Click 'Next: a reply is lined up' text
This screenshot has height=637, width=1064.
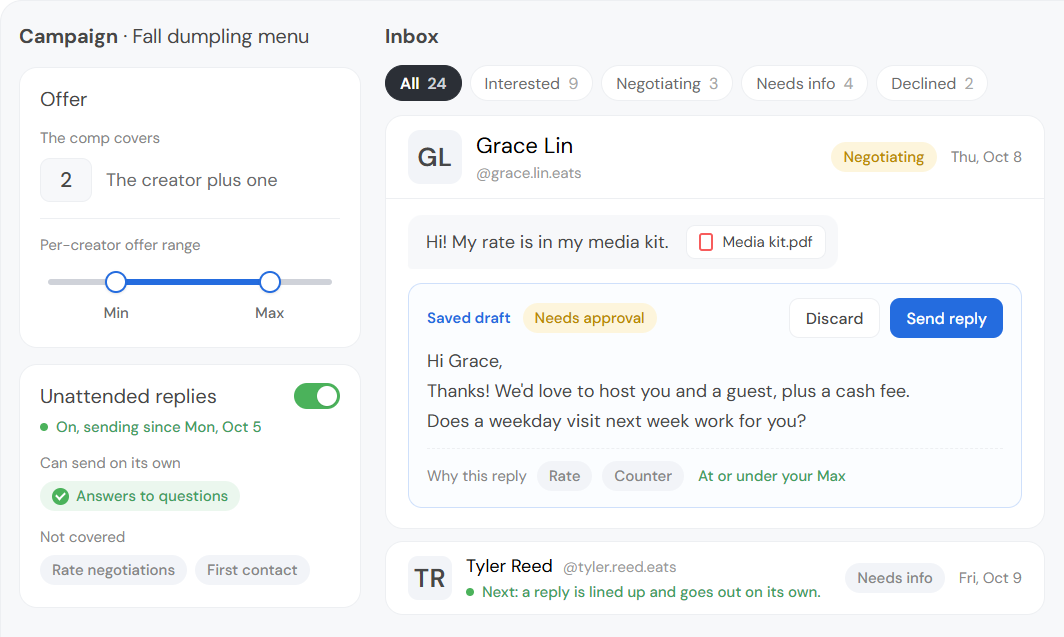(651, 592)
